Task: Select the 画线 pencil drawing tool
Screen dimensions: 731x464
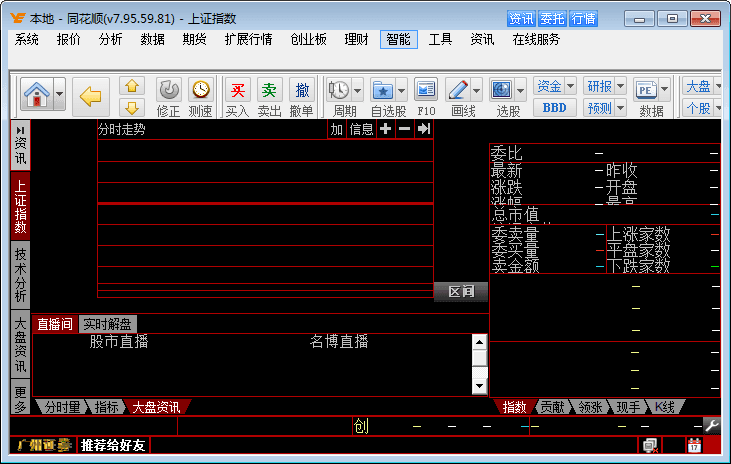Action: coord(458,90)
